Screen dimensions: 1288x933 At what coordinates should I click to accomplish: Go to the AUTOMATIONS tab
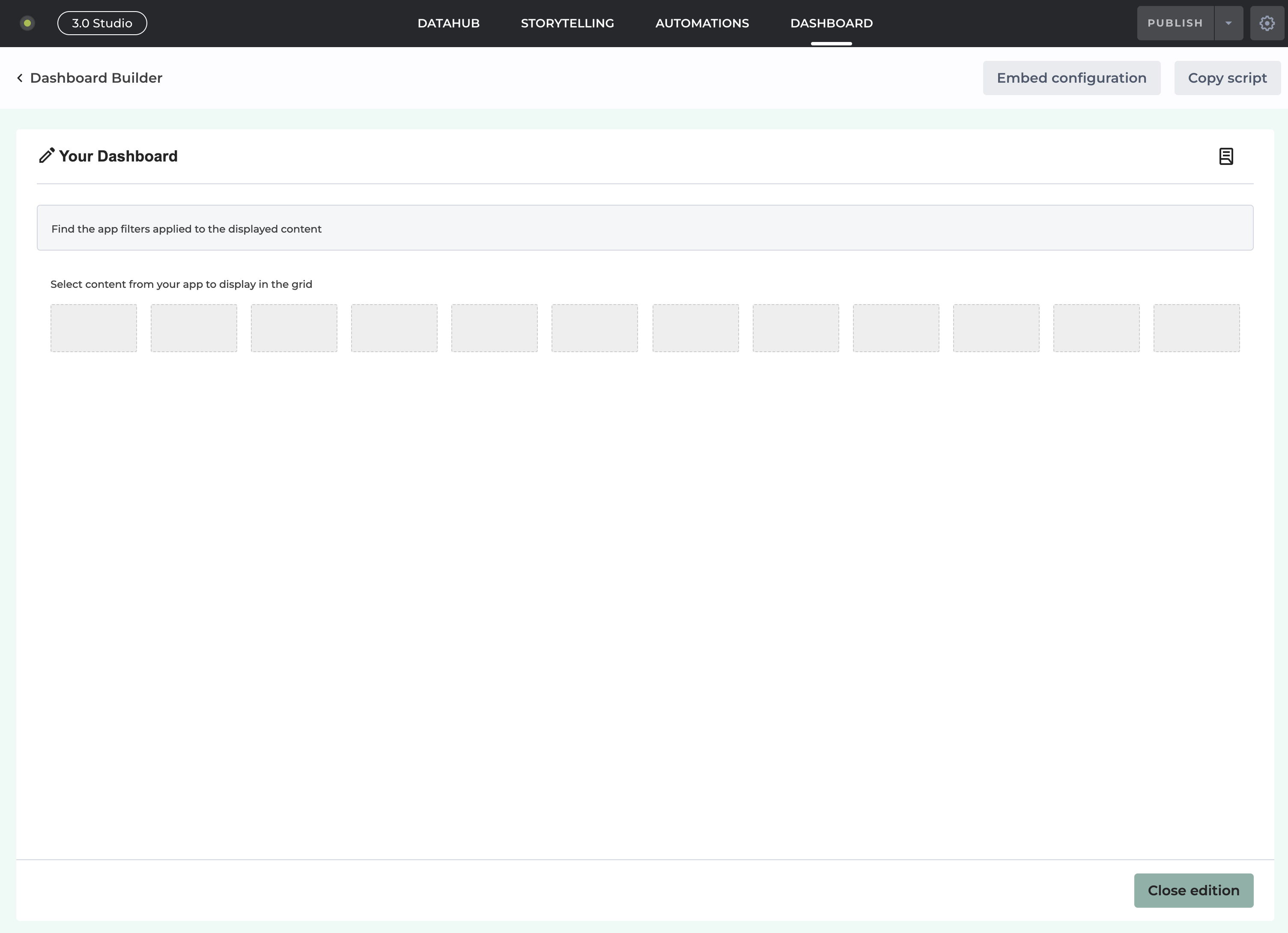pos(702,23)
